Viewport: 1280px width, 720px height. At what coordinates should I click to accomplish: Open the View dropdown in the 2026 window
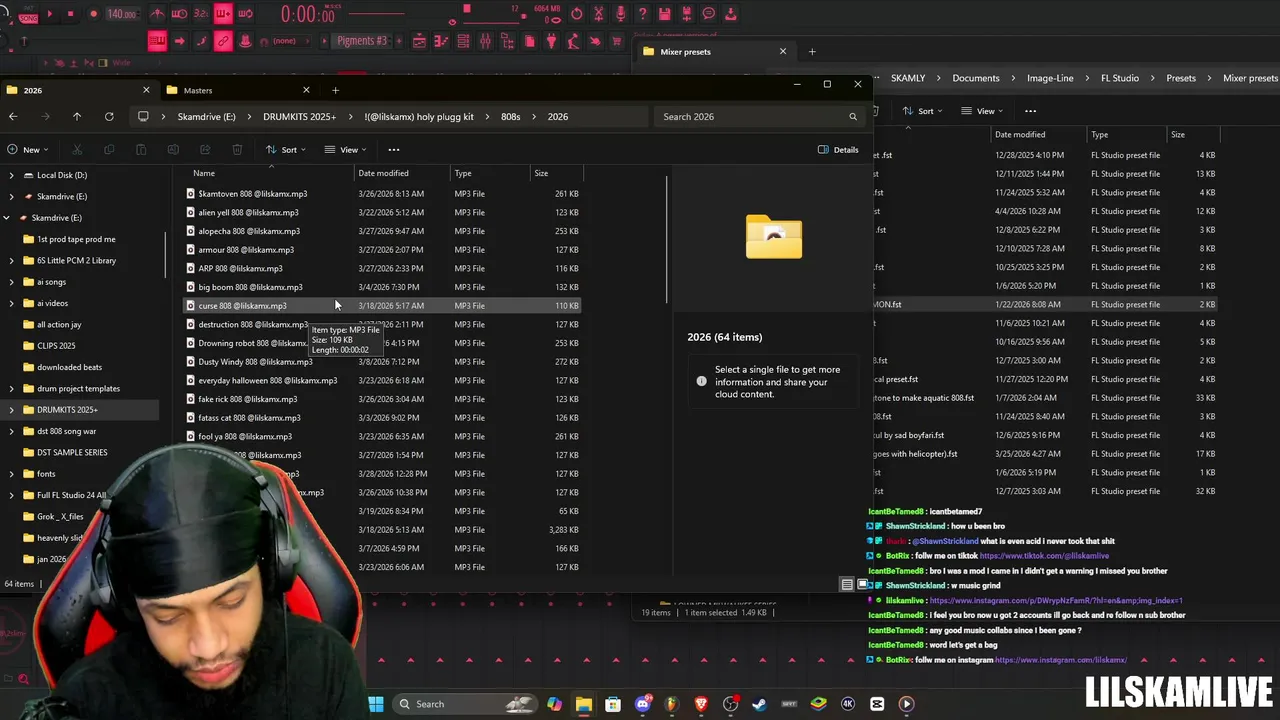click(x=345, y=150)
